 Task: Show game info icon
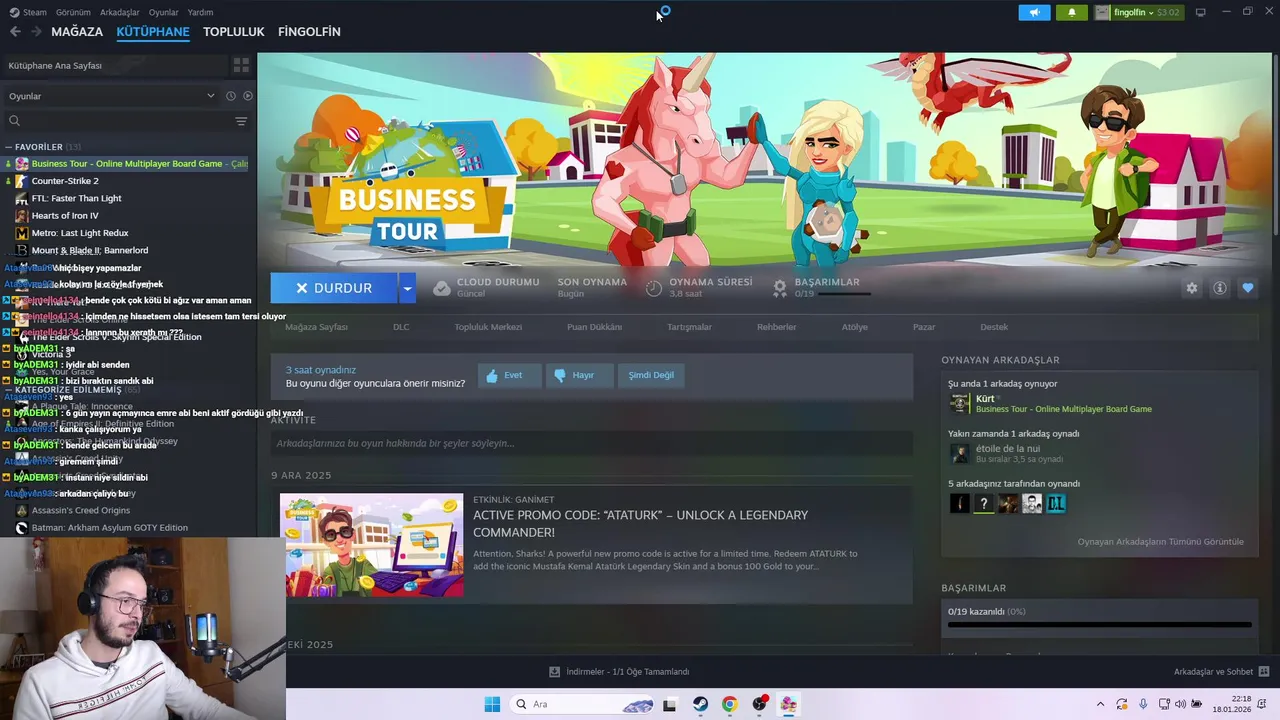(1219, 288)
